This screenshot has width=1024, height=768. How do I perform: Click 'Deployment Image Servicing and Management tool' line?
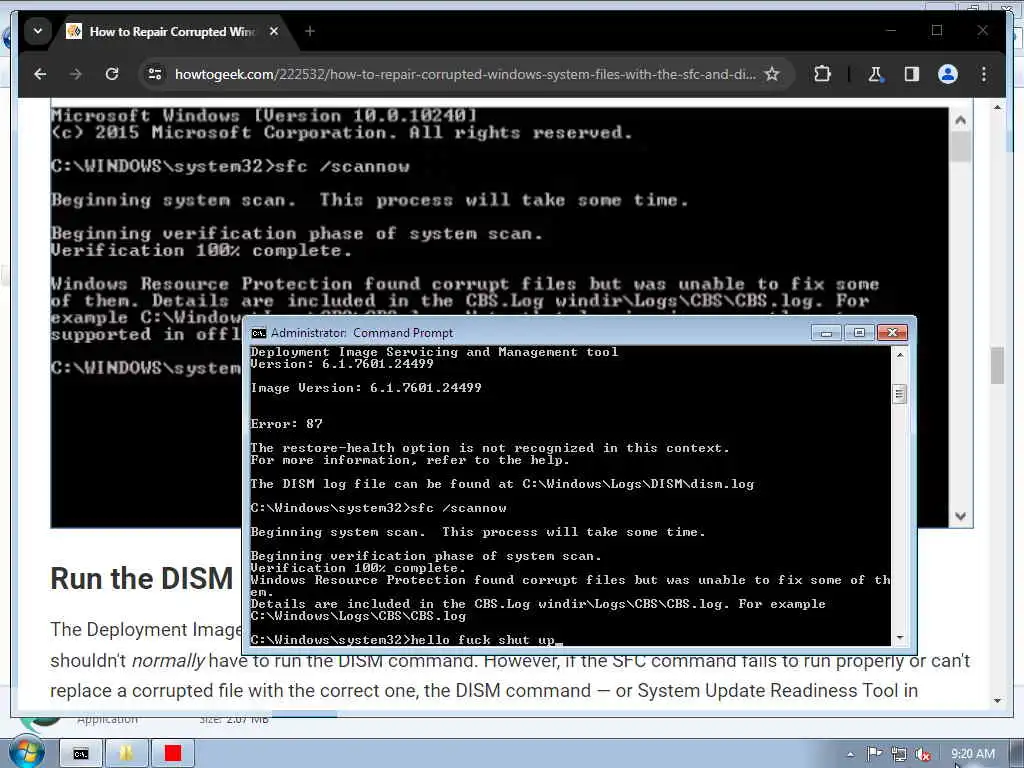[x=434, y=352]
